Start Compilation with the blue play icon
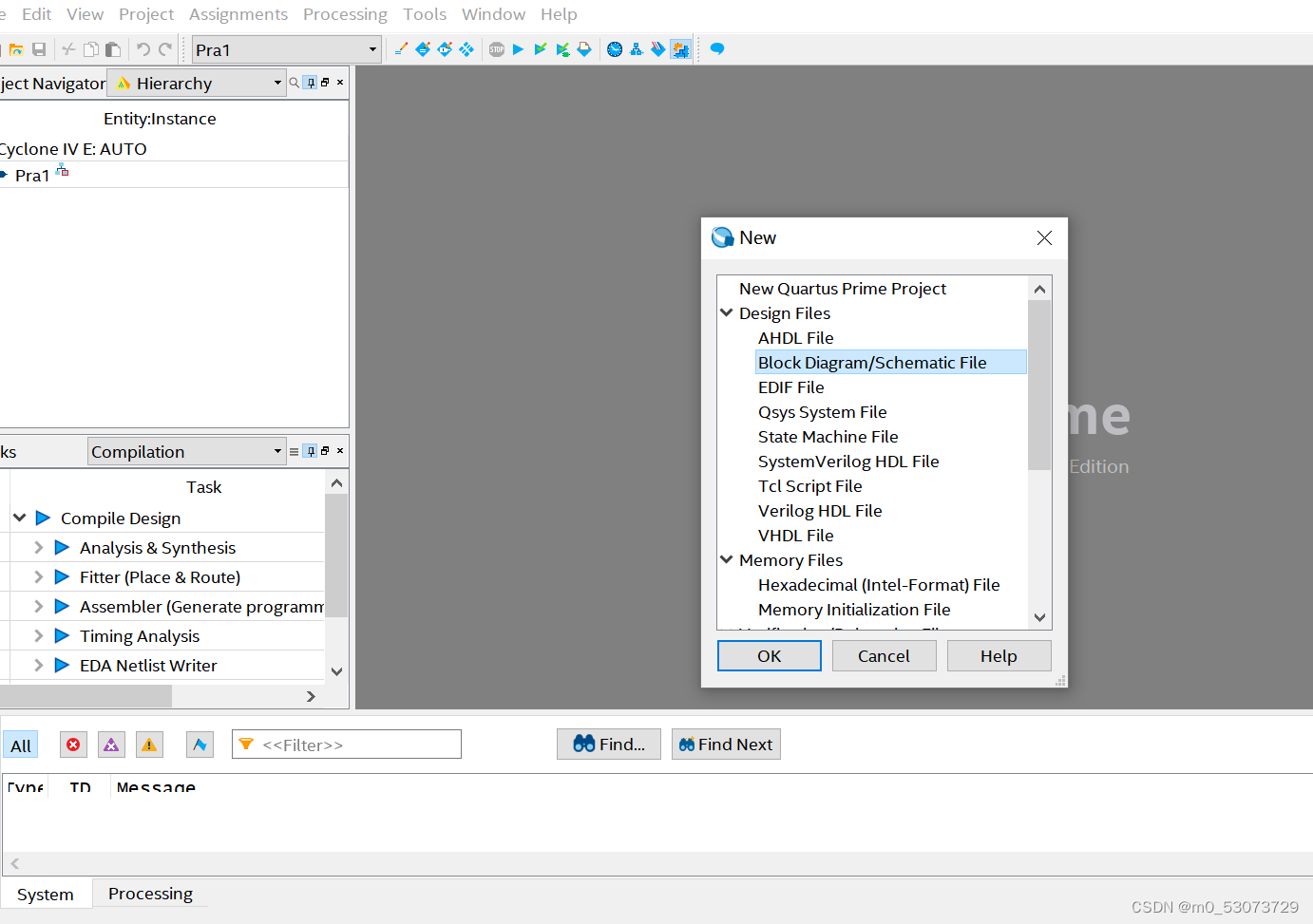This screenshot has width=1313, height=924. coord(518,49)
